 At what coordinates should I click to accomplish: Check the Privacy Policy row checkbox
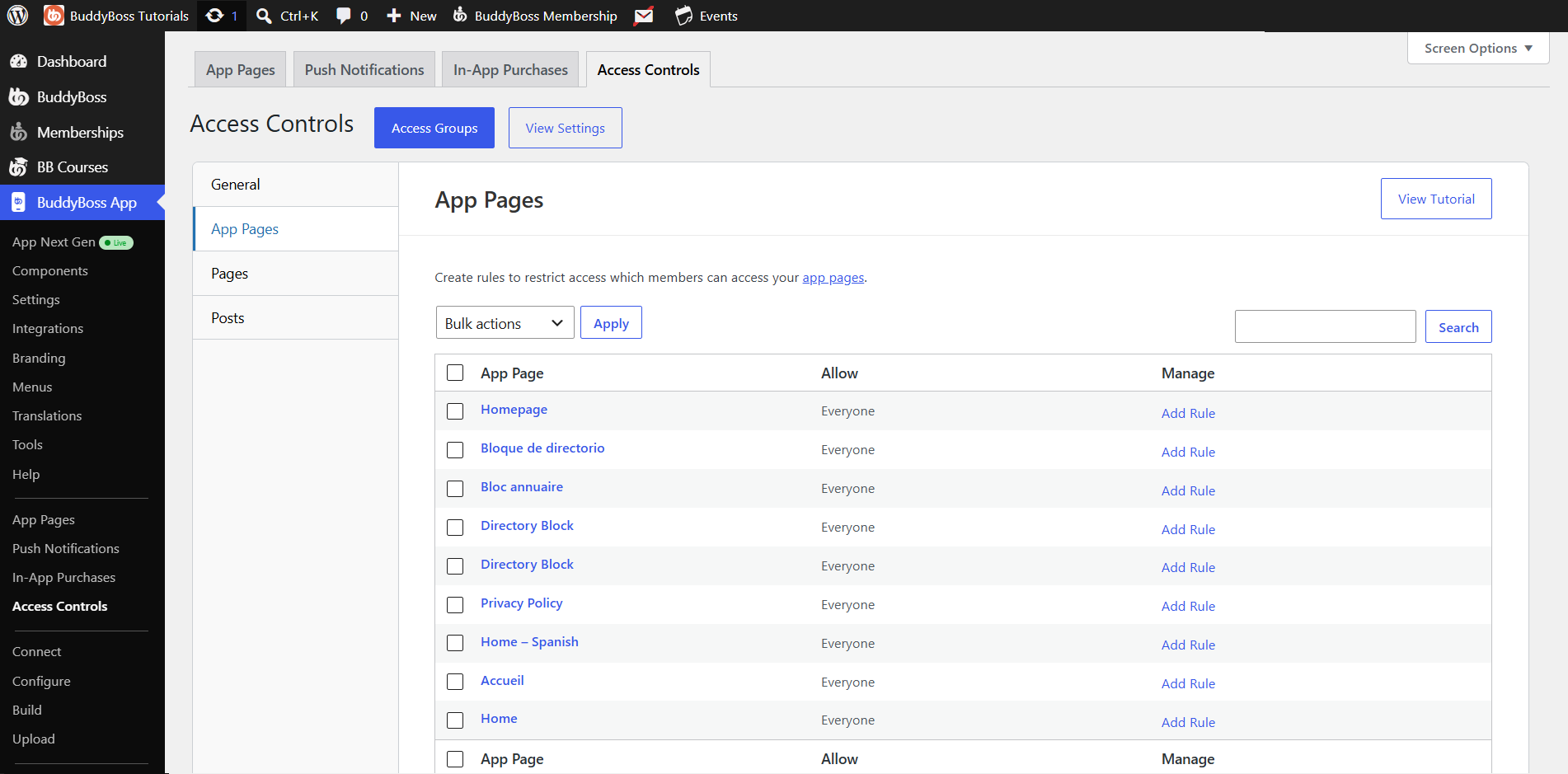(x=455, y=605)
